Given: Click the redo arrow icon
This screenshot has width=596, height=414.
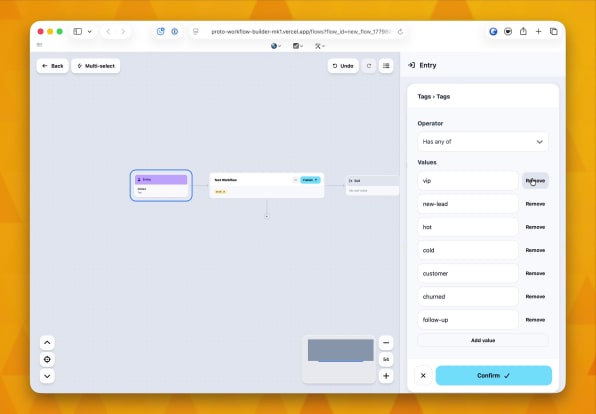Looking at the screenshot, I should [369, 66].
